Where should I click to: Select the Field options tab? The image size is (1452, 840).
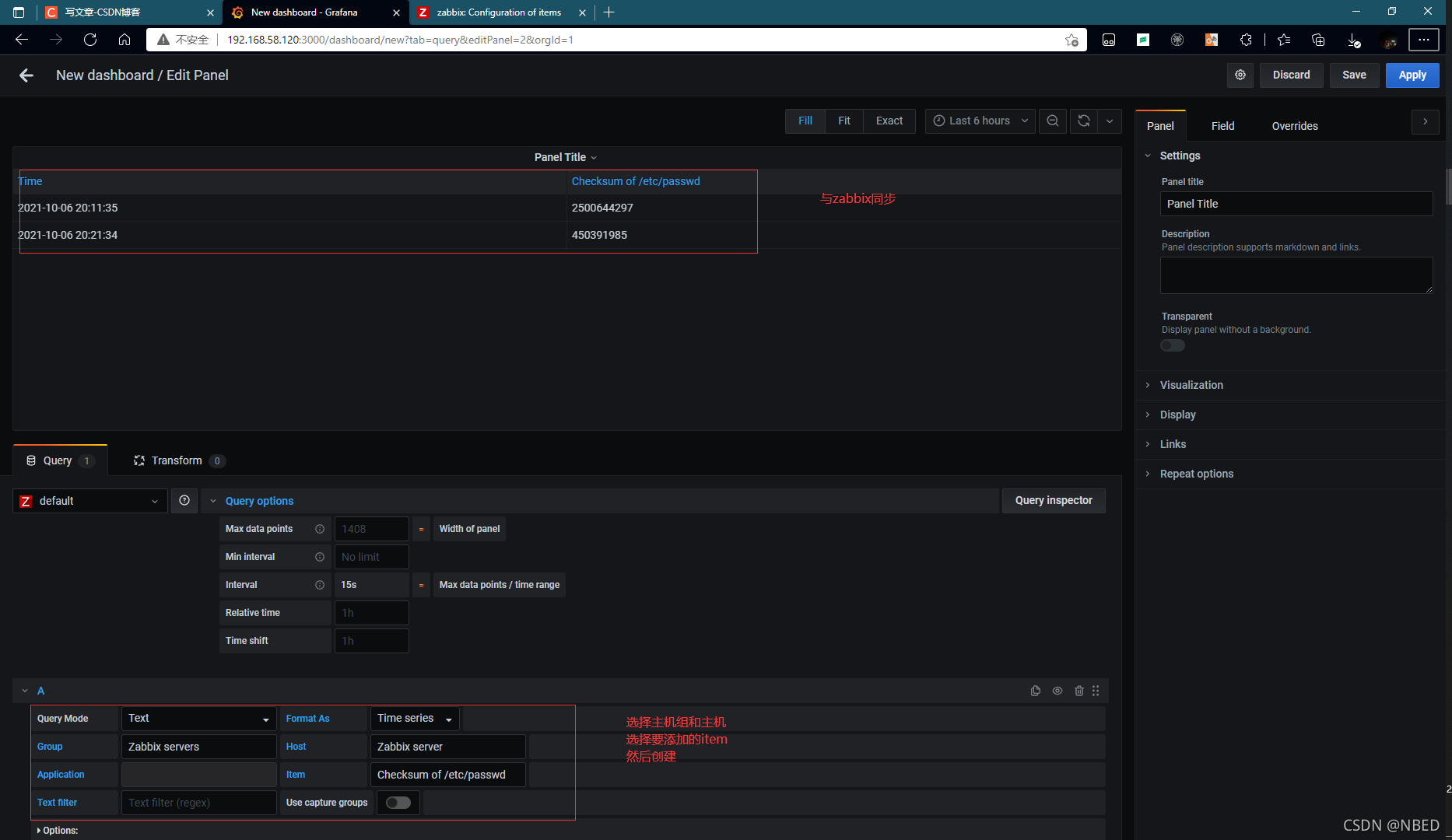tap(1222, 126)
